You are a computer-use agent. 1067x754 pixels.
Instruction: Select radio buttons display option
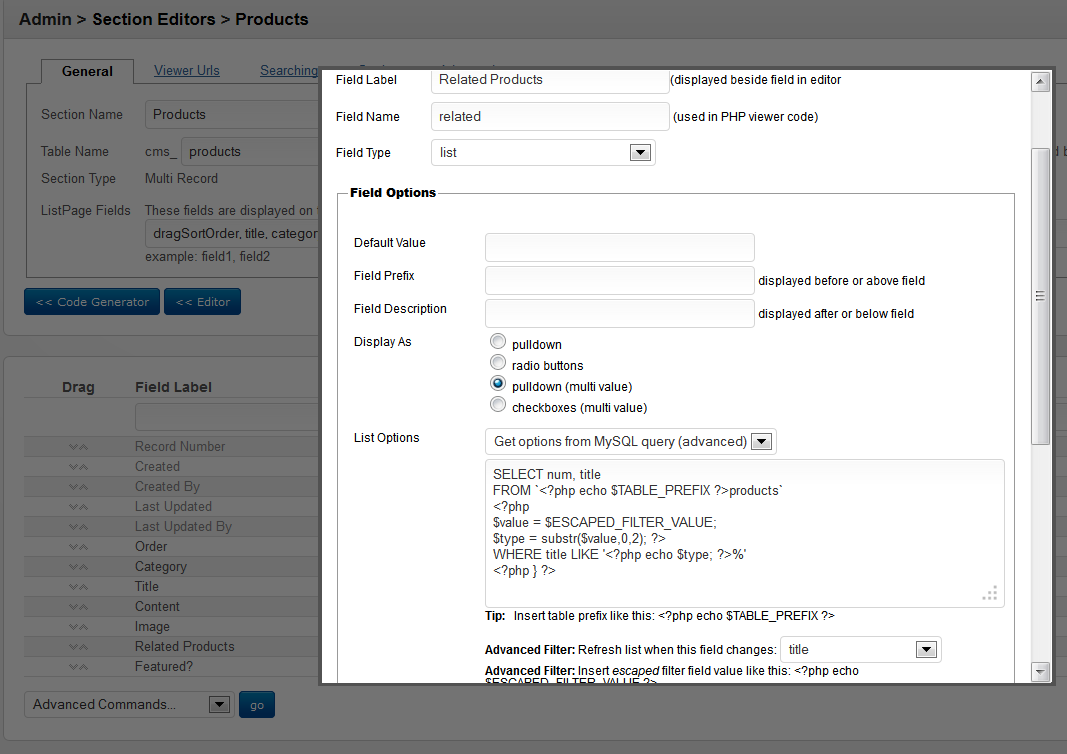(x=498, y=363)
